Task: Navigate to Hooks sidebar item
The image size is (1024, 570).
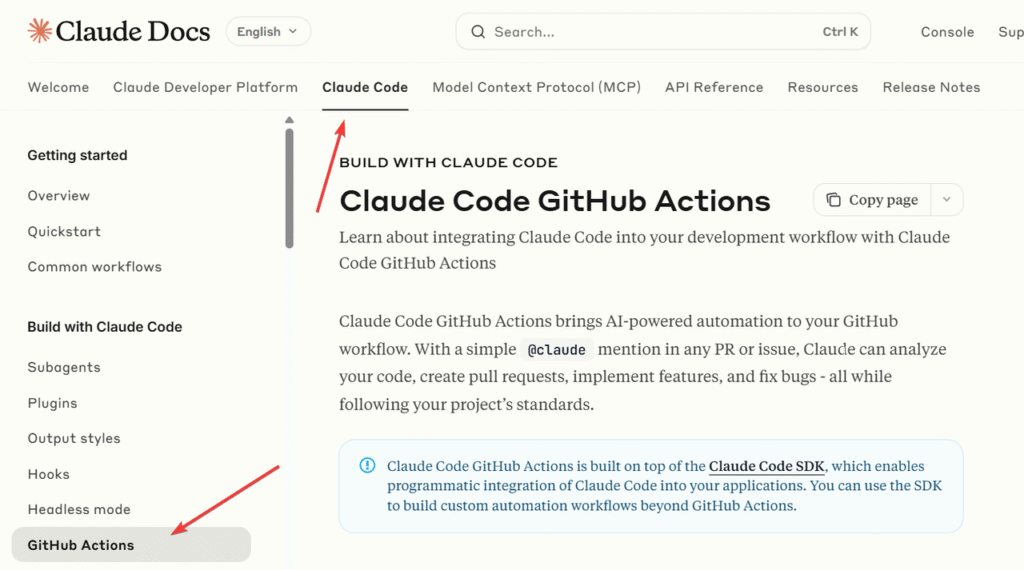Action: click(49, 474)
